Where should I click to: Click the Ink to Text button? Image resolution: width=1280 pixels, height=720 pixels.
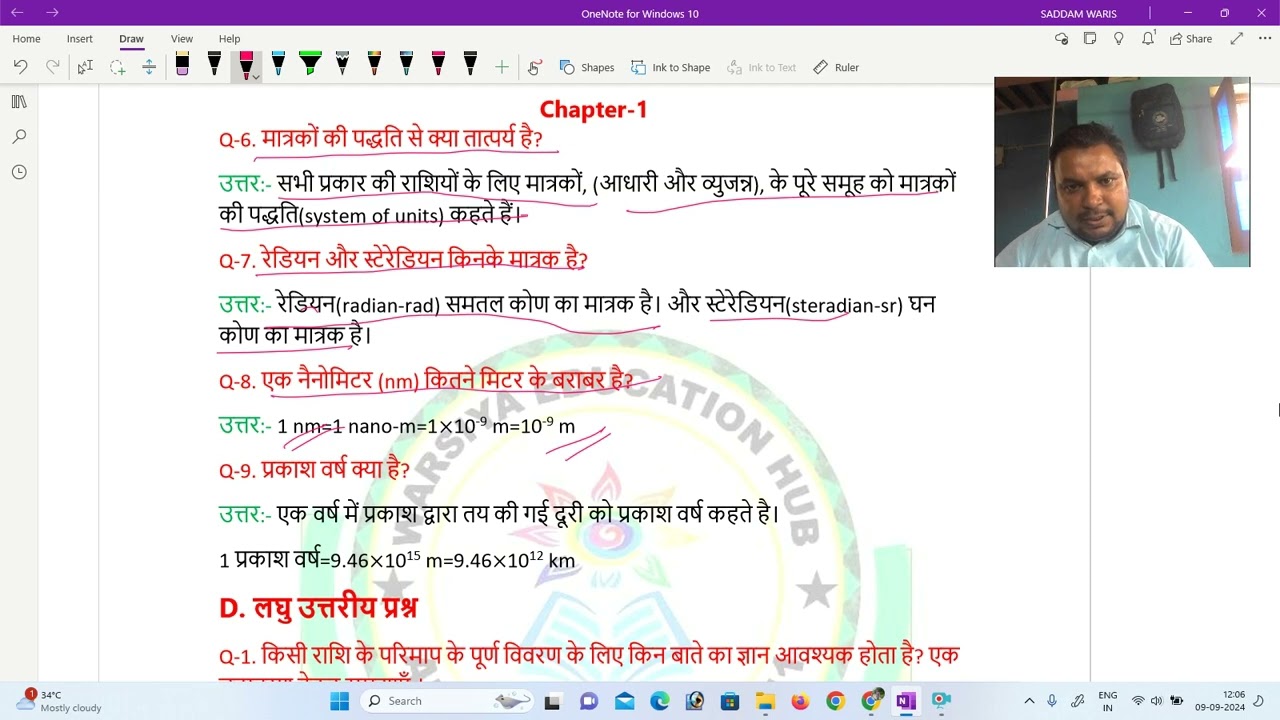pos(762,67)
